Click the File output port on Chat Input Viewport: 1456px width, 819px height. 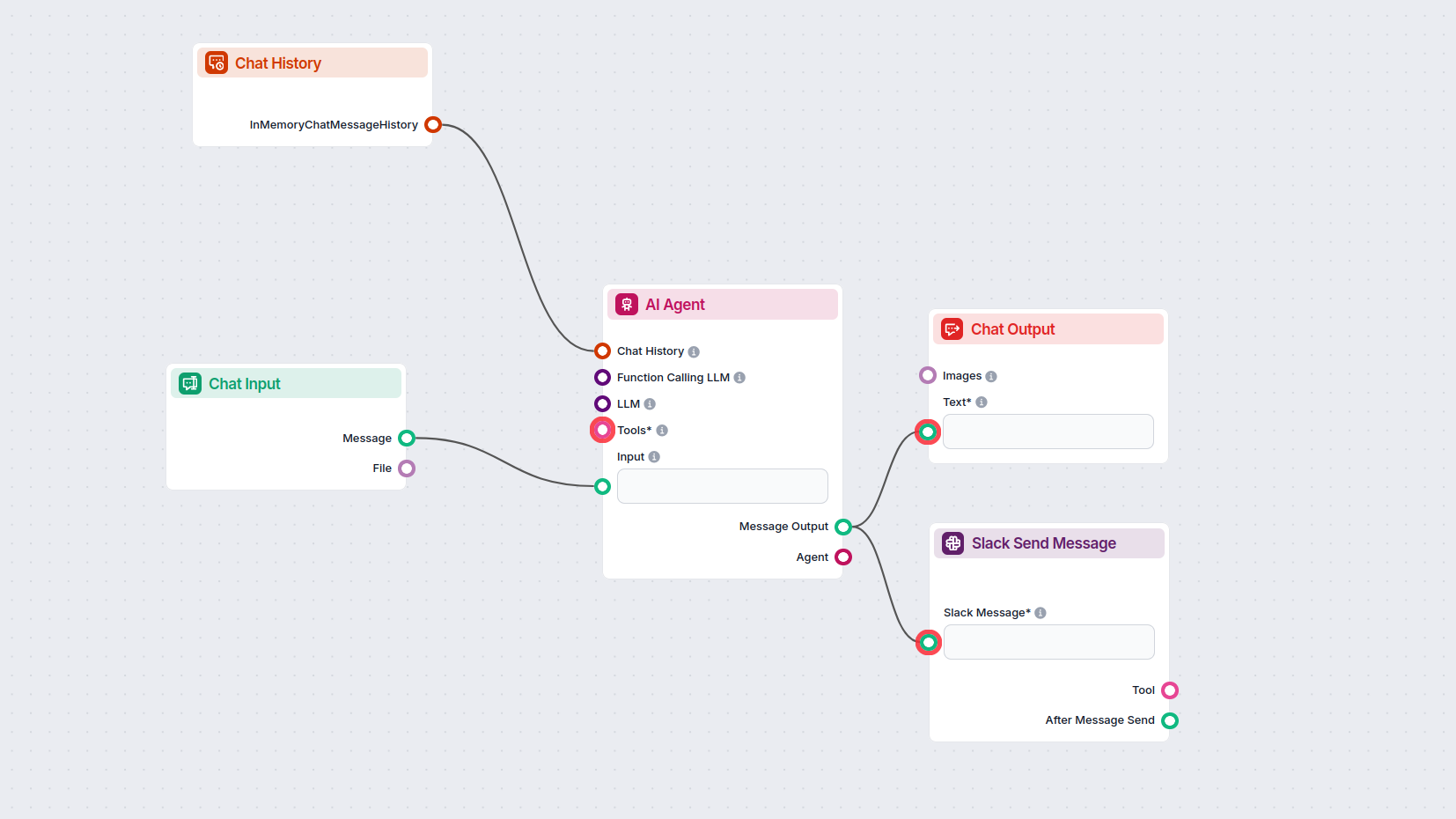[x=406, y=468]
